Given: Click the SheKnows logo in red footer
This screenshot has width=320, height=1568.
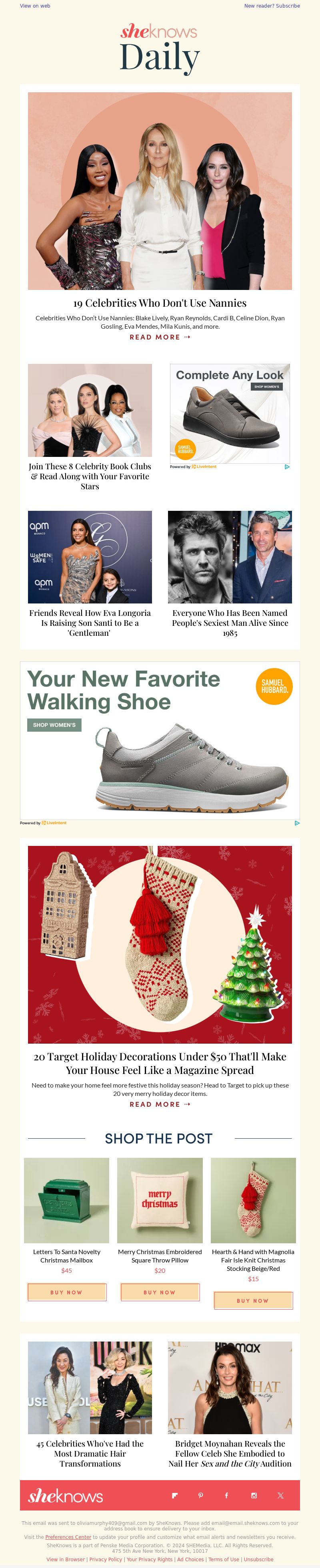Looking at the screenshot, I should click(x=66, y=1495).
